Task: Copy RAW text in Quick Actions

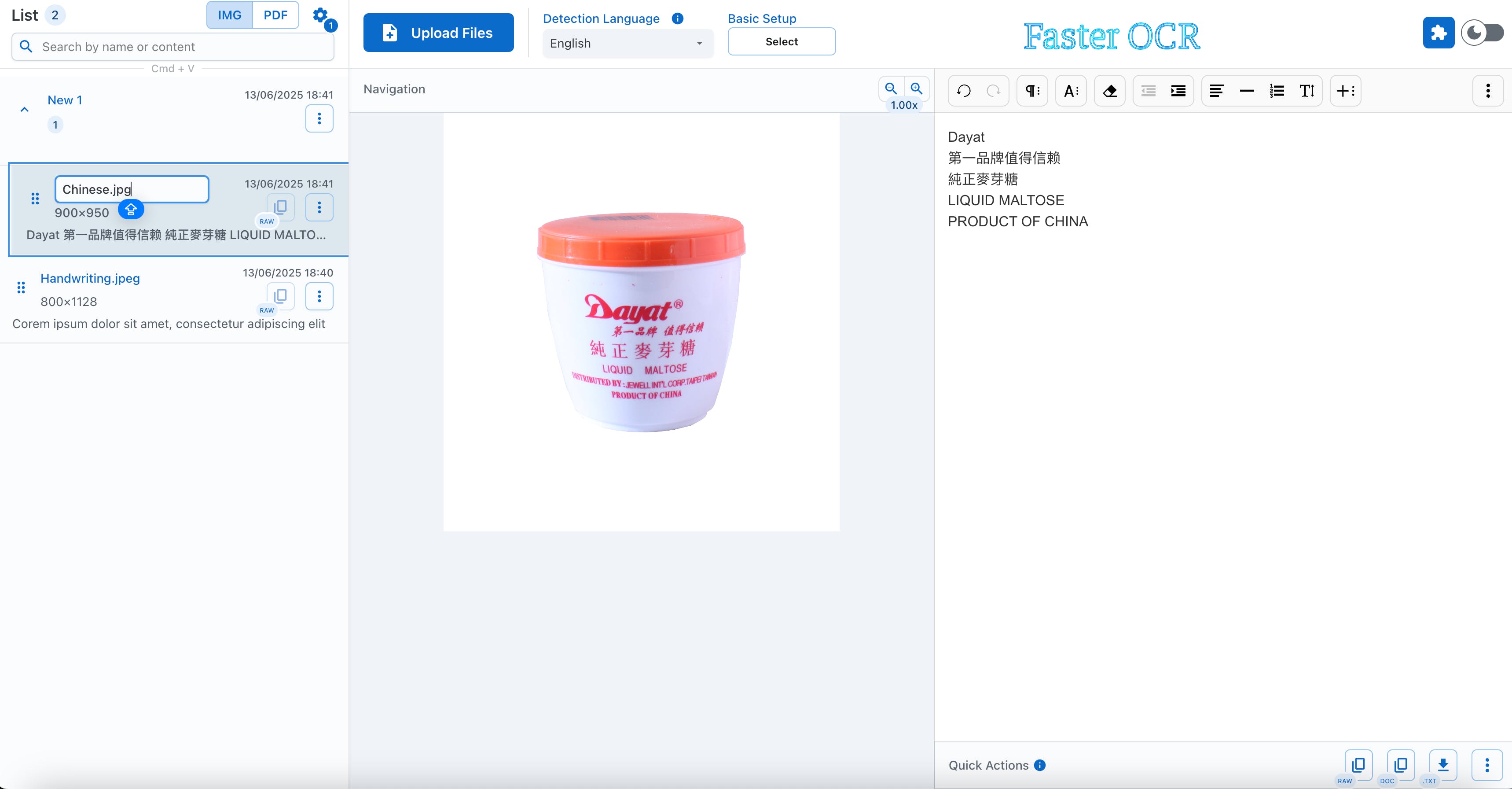Action: click(1358, 764)
